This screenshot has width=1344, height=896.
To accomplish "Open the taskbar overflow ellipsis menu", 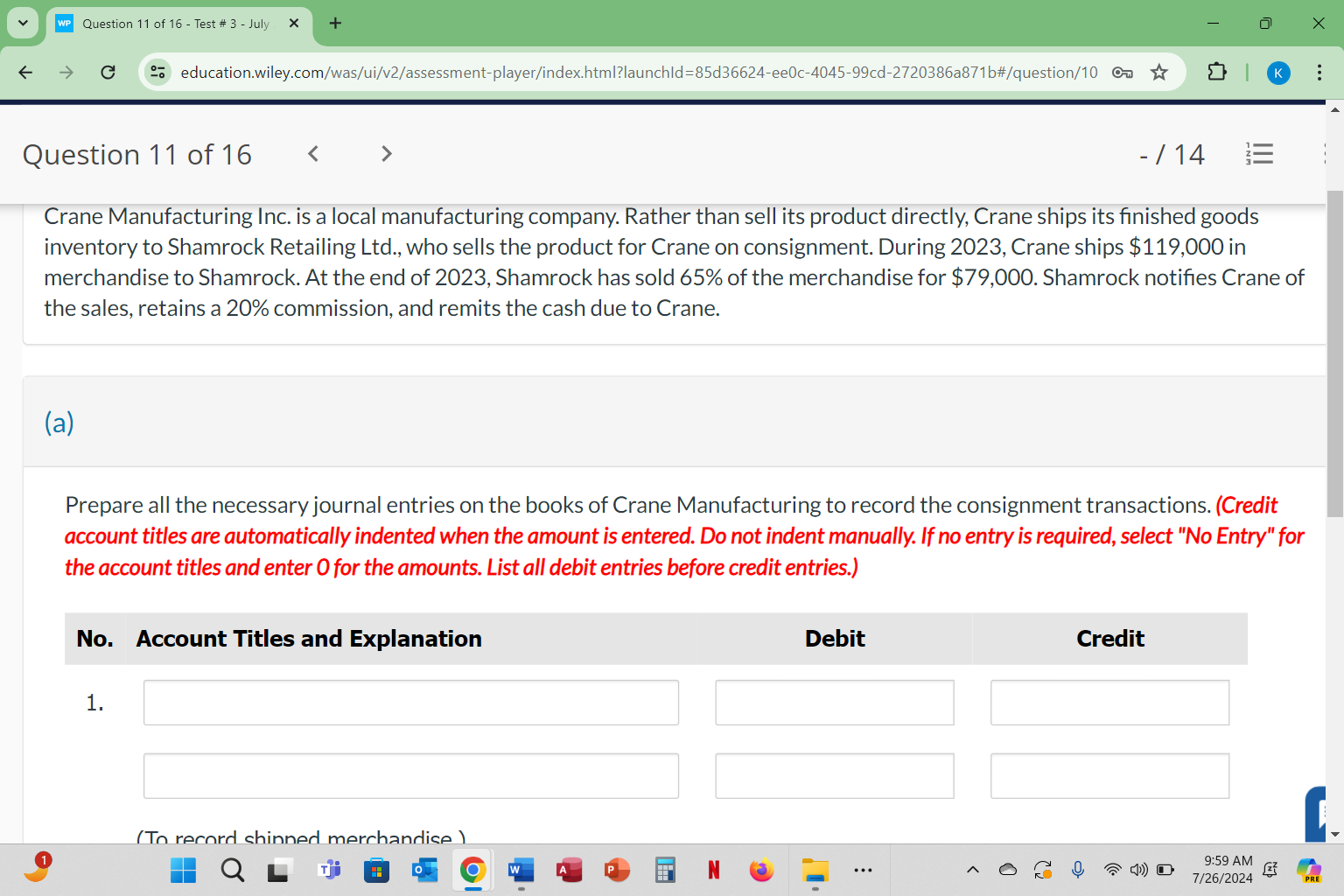I will coord(863,870).
